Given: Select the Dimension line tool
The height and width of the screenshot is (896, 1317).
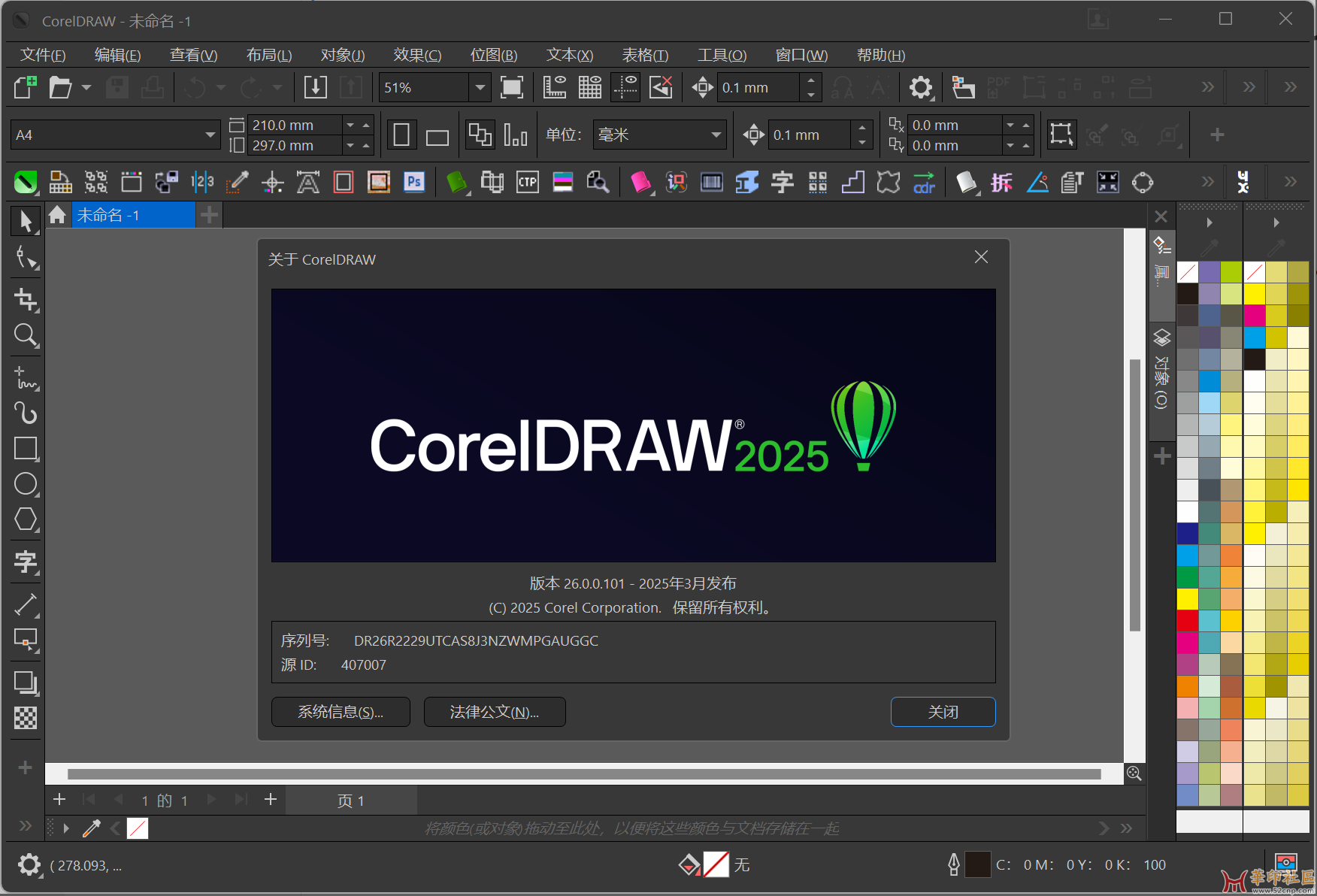Looking at the screenshot, I should (x=26, y=604).
